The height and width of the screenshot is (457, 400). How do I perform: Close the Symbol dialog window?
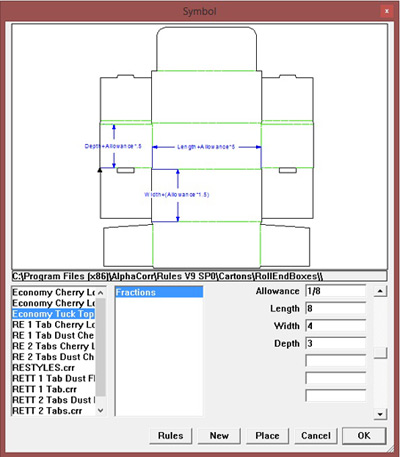tap(387, 11)
